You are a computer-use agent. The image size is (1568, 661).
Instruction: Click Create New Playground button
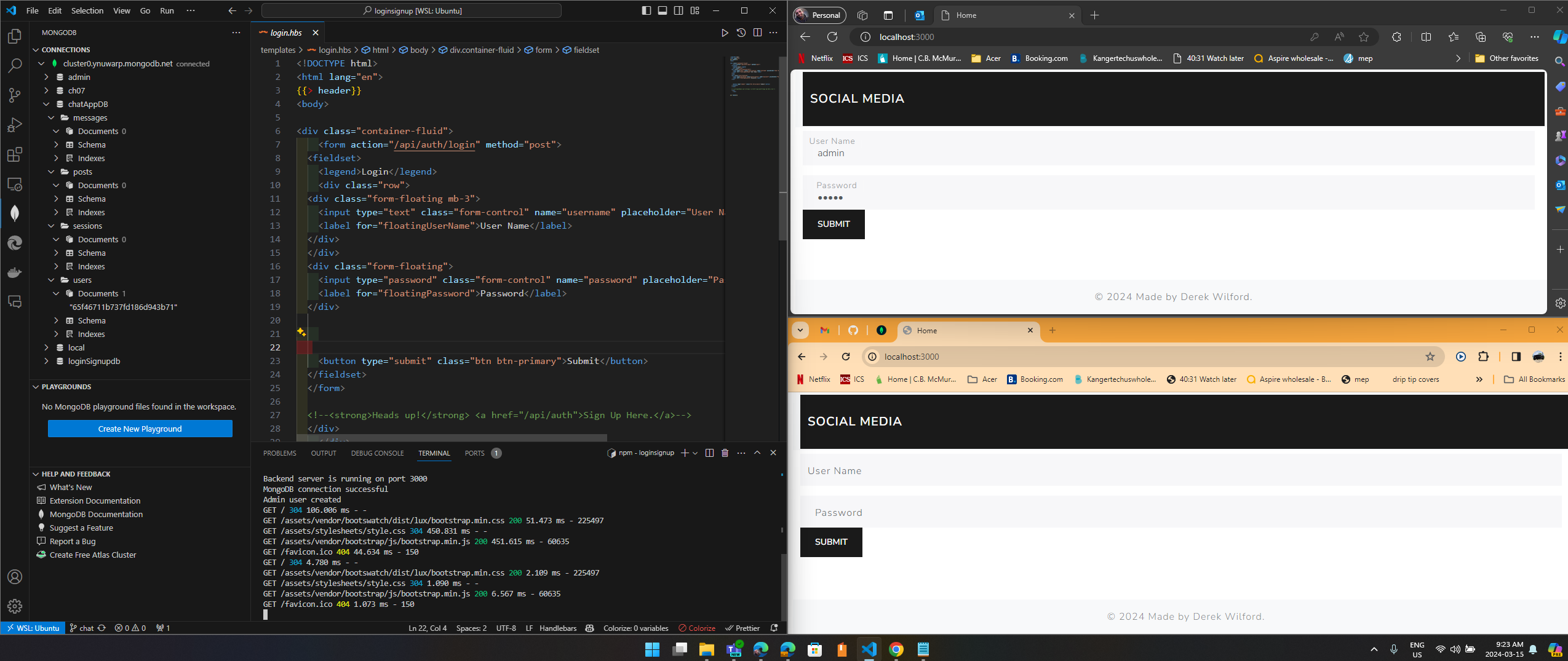point(140,429)
